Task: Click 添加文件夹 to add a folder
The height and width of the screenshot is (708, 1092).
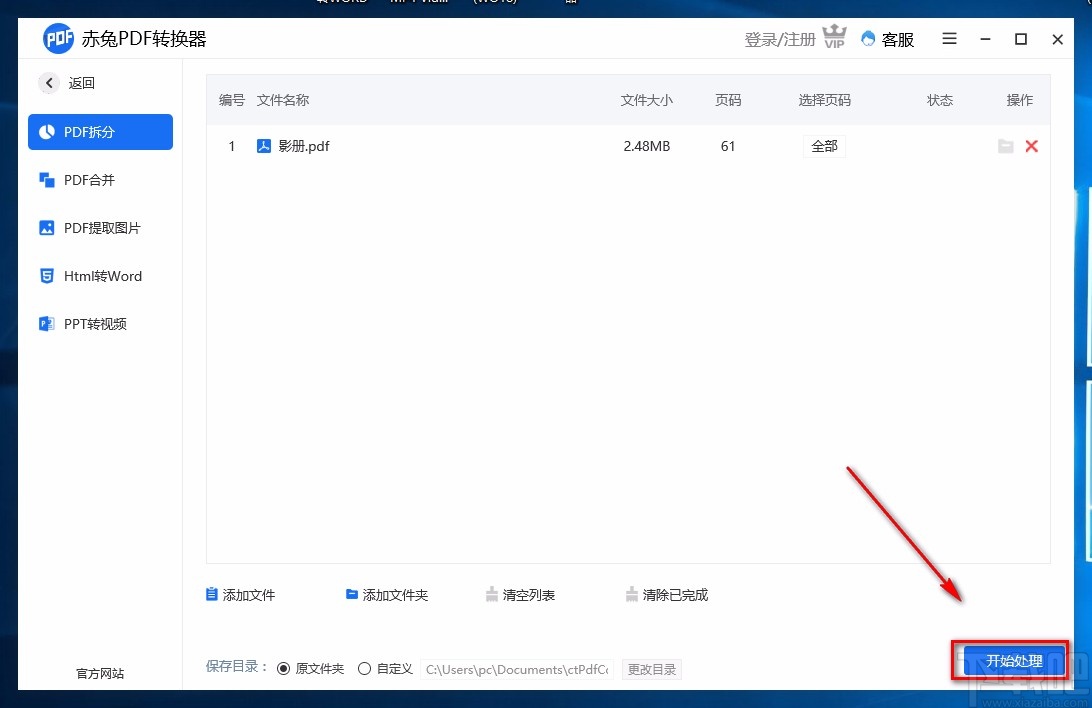Action: pyautogui.click(x=388, y=594)
